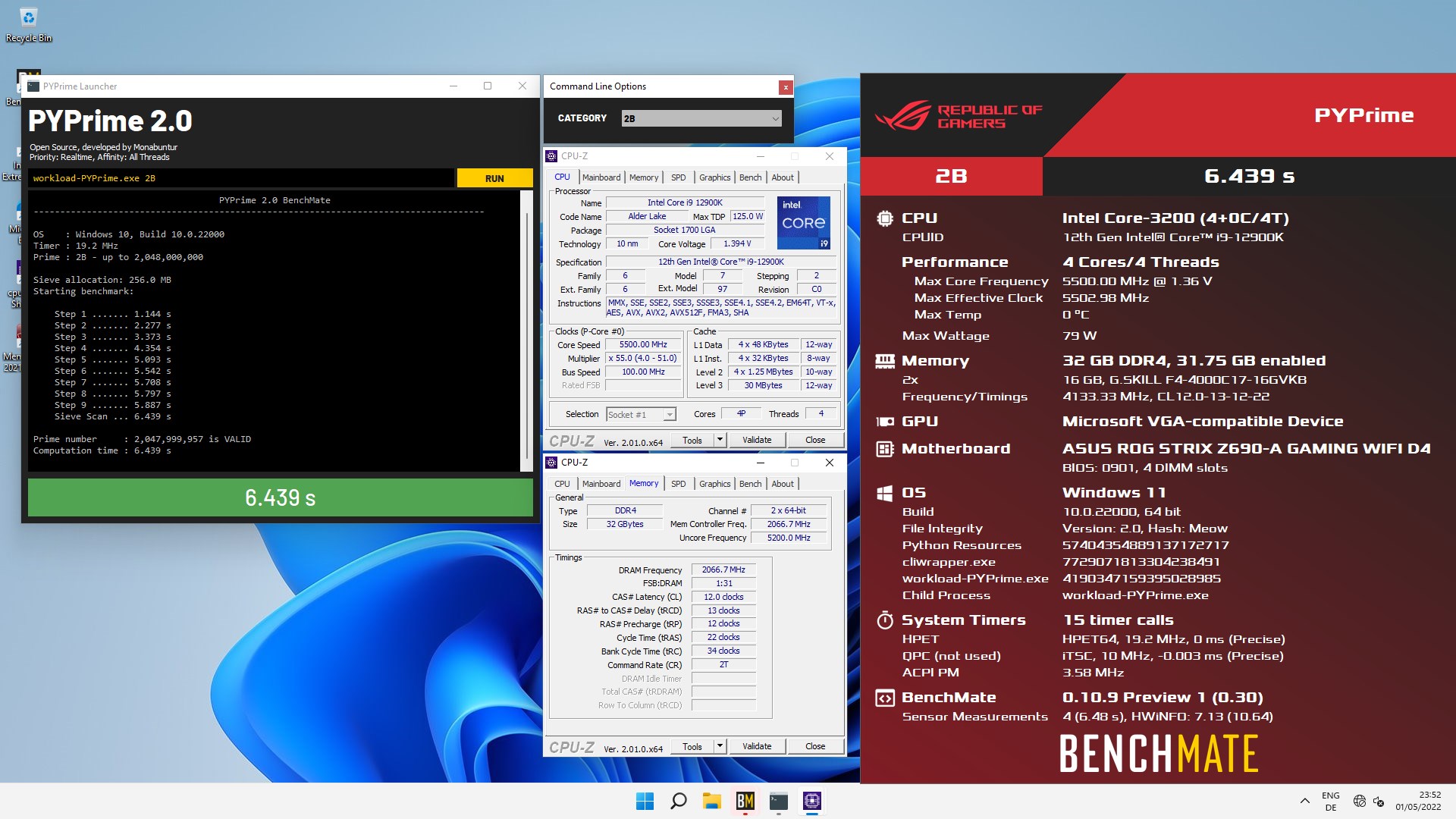Open the terminal icon in the taskbar
The image size is (1456, 819).
(779, 801)
